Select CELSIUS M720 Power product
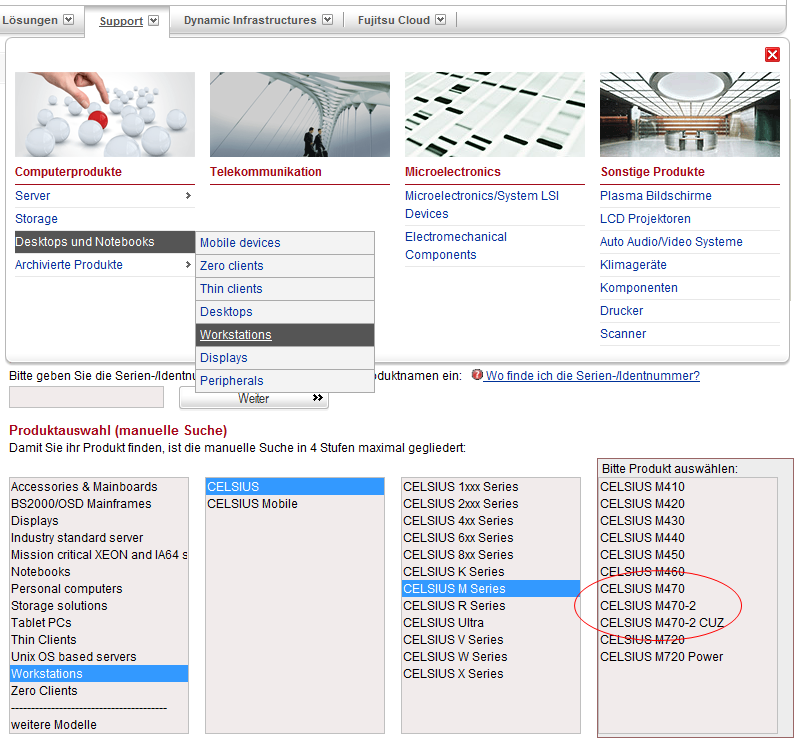This screenshot has width=808, height=745. coord(688,656)
